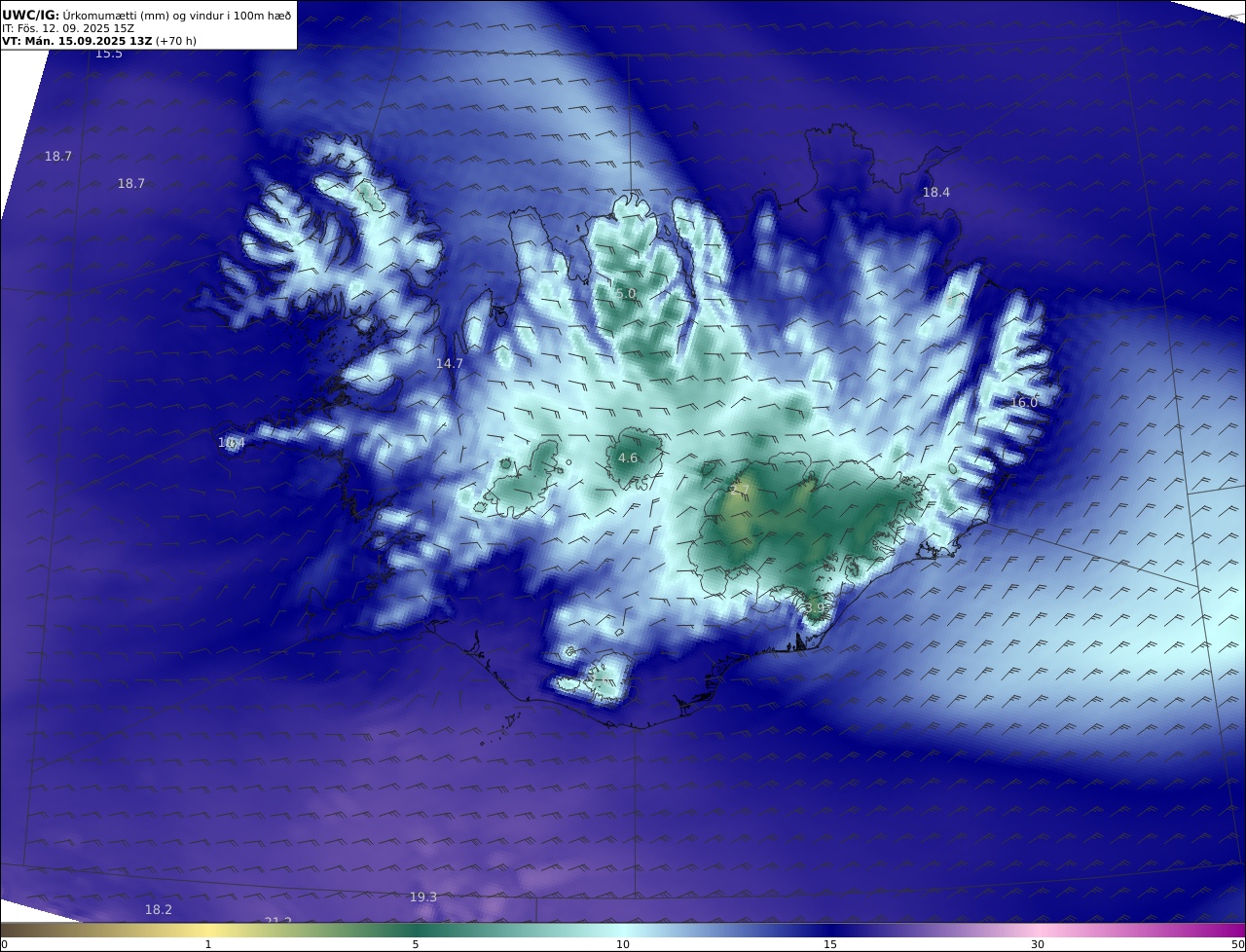
Task: Click the 18.2 value near the bottom-left corner
Action: pyautogui.click(x=159, y=909)
